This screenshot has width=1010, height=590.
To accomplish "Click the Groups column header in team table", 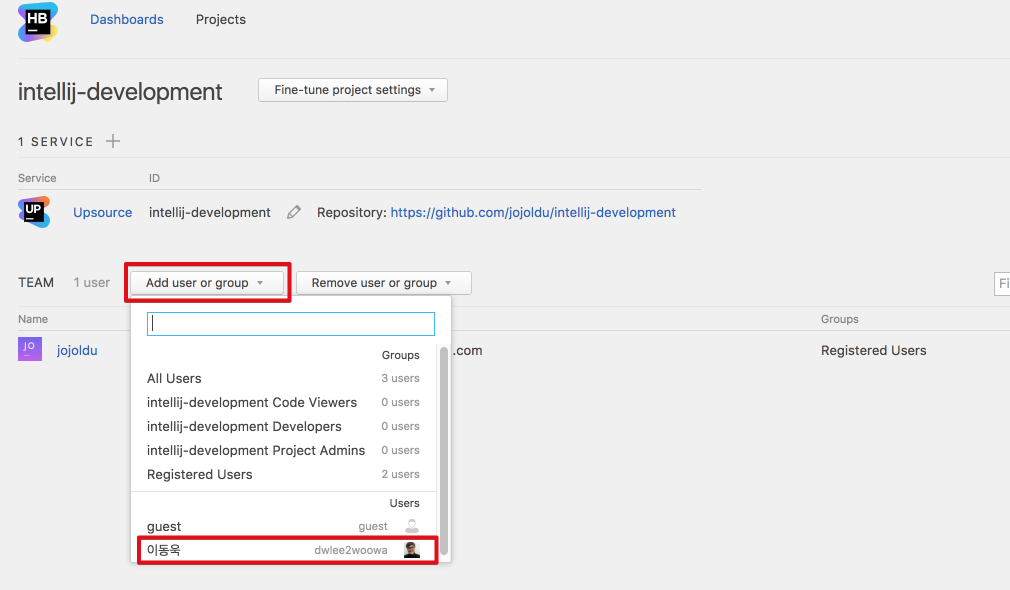I will pyautogui.click(x=839, y=319).
